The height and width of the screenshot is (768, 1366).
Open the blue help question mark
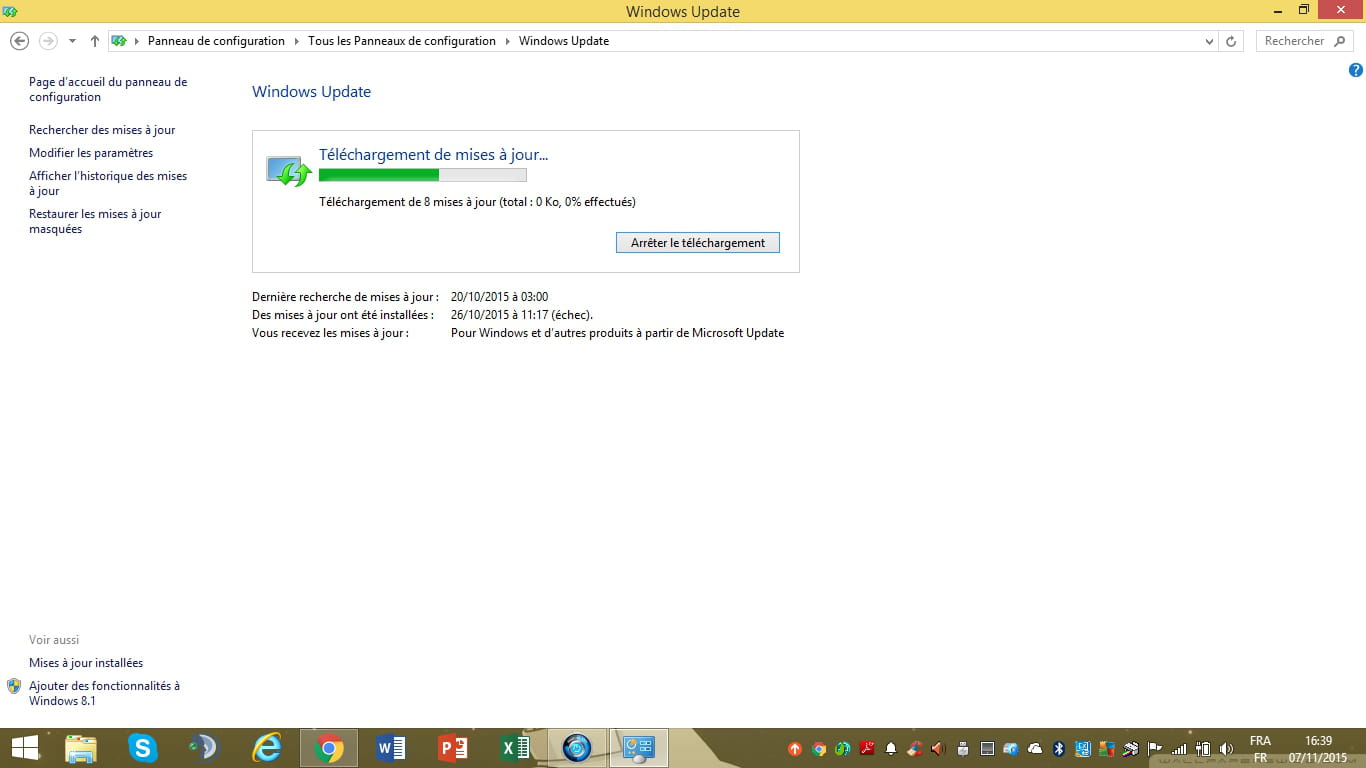click(1355, 70)
